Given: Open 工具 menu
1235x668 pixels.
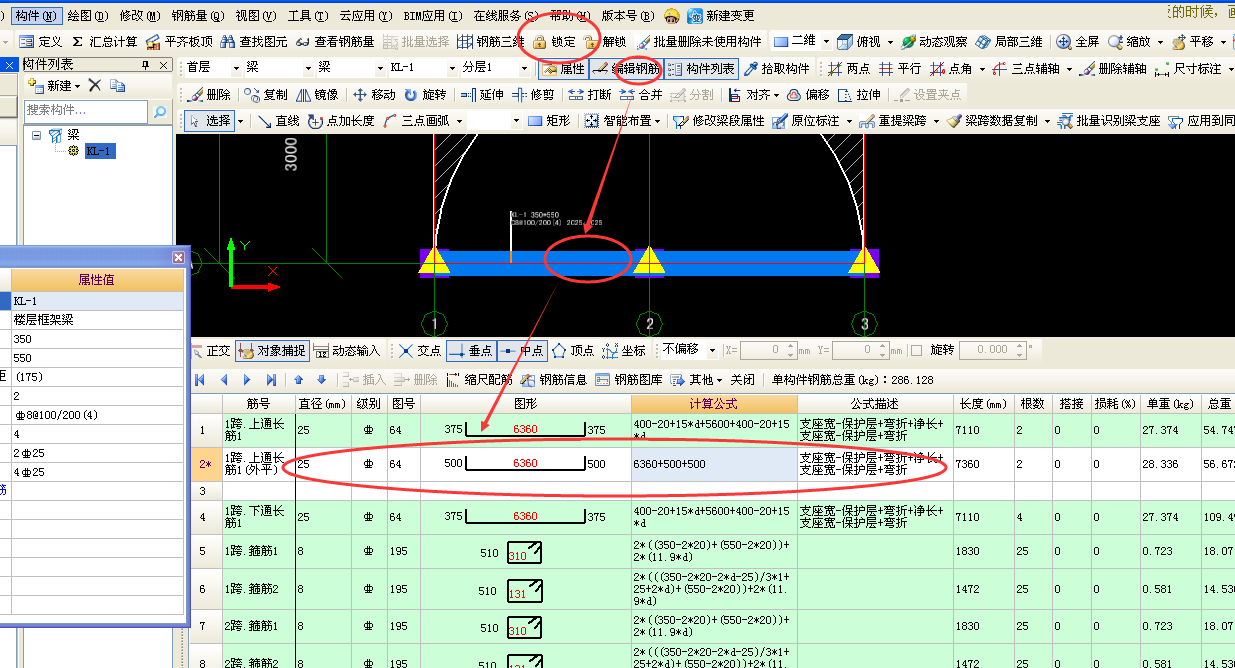Looking at the screenshot, I should pyautogui.click(x=307, y=16).
